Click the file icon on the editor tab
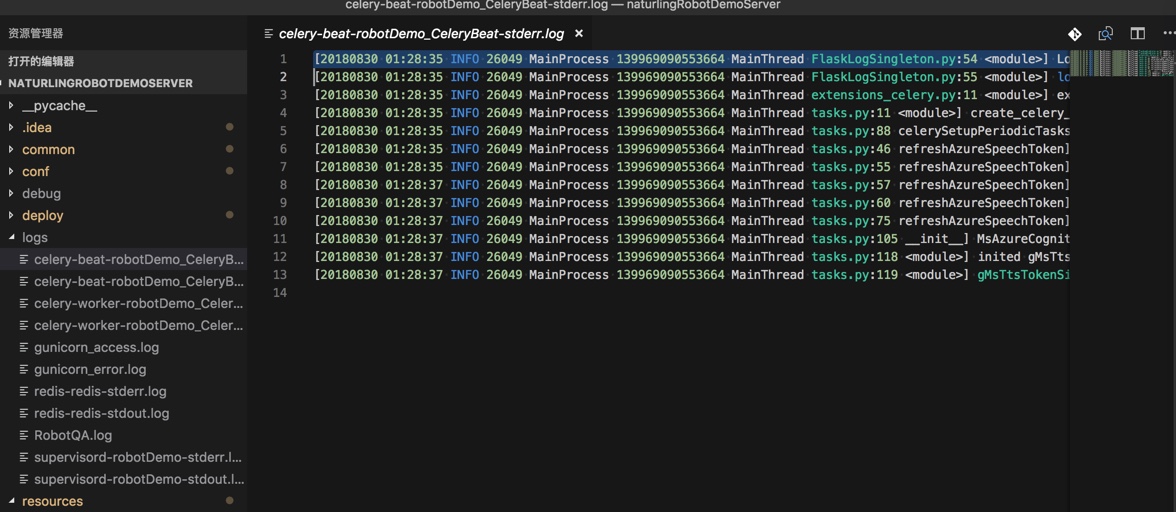This screenshot has width=1176, height=512. tap(269, 34)
